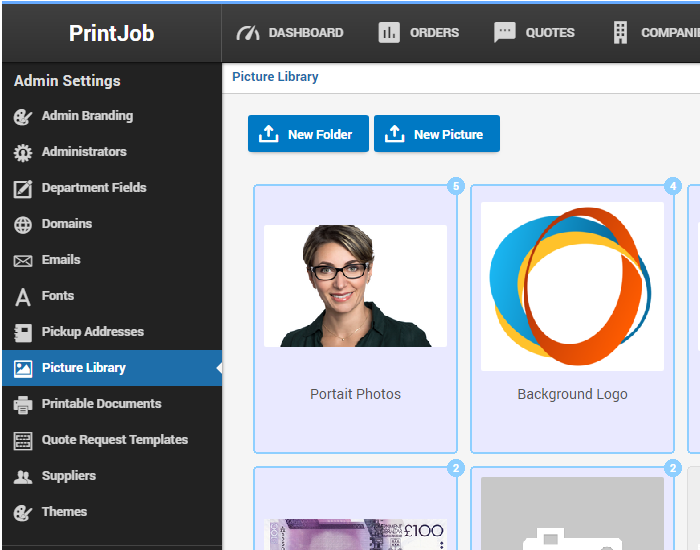Viewport: 700px width, 550px height.
Task: Click the Pickup Addresses book icon
Action: (x=22, y=333)
